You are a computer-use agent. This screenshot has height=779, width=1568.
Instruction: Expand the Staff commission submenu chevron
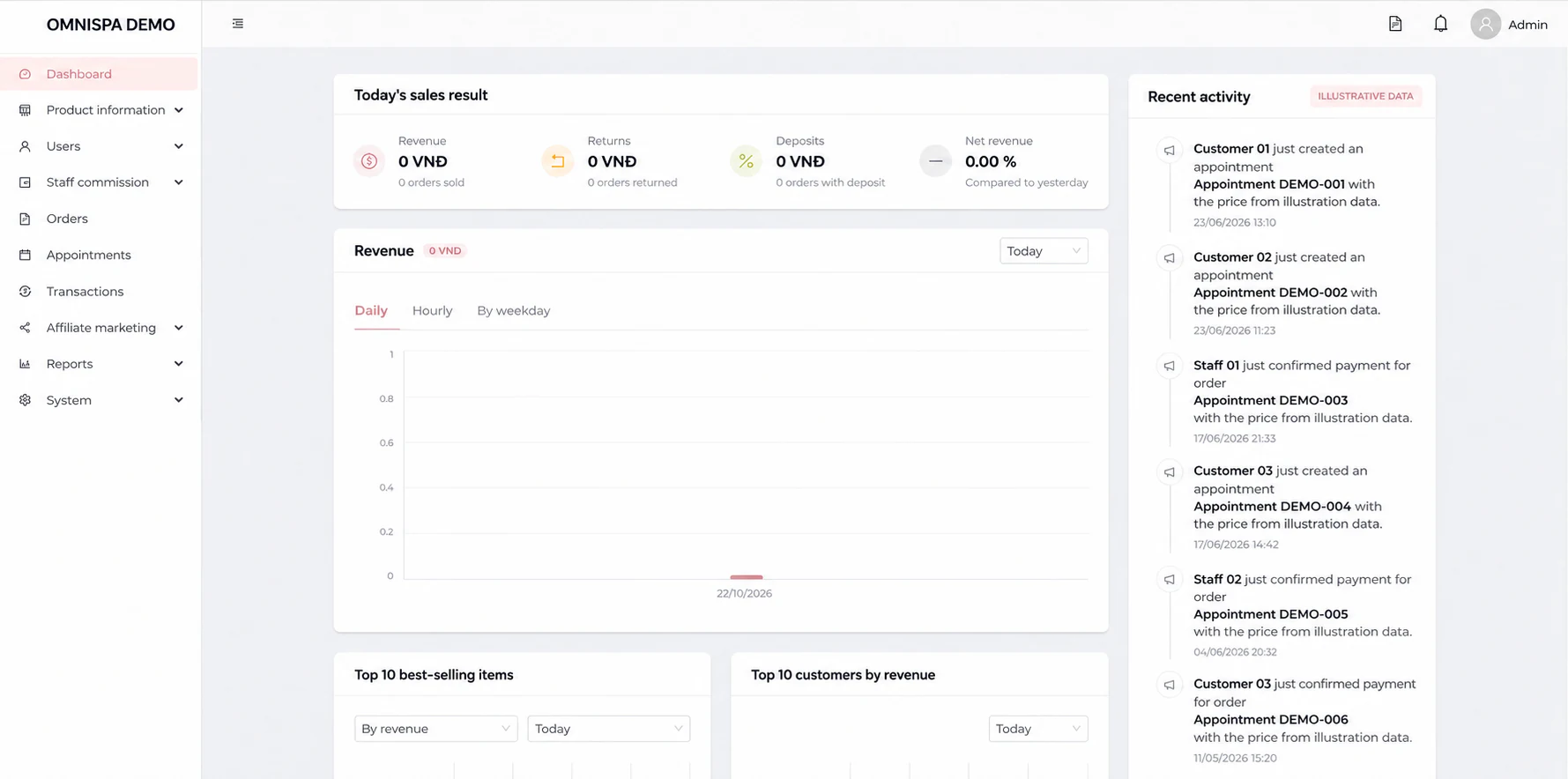click(179, 182)
